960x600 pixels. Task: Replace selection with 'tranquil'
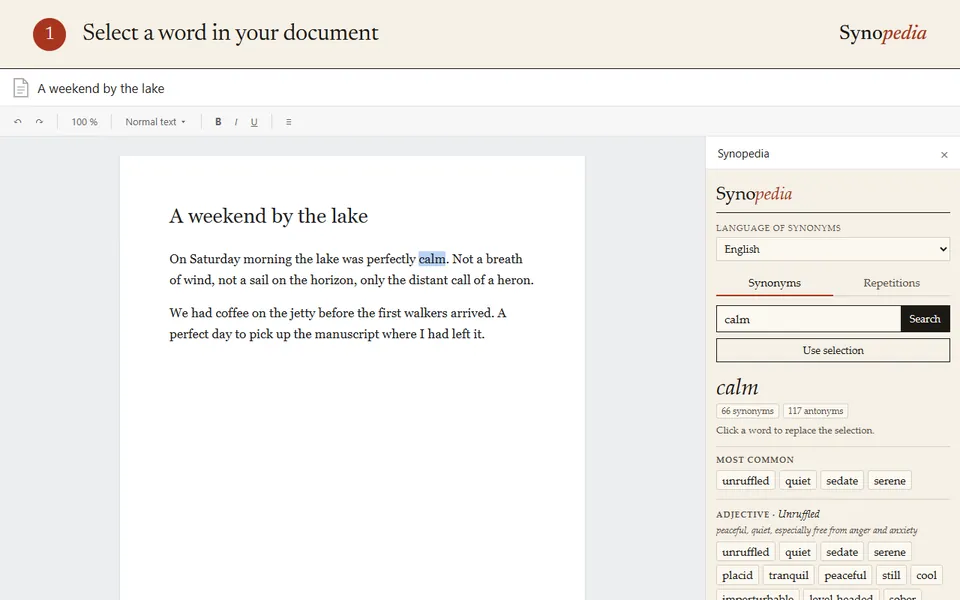789,575
